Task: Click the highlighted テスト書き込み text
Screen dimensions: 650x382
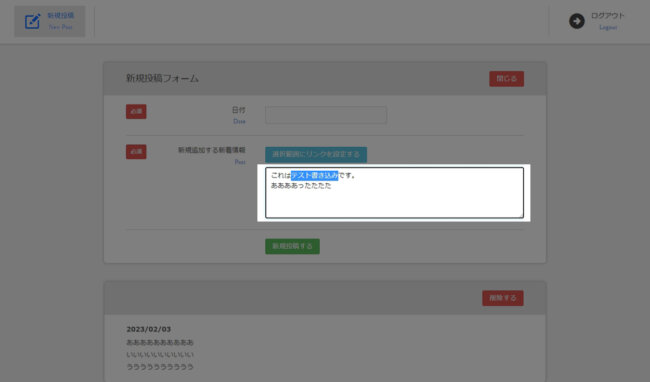Action: [315, 176]
